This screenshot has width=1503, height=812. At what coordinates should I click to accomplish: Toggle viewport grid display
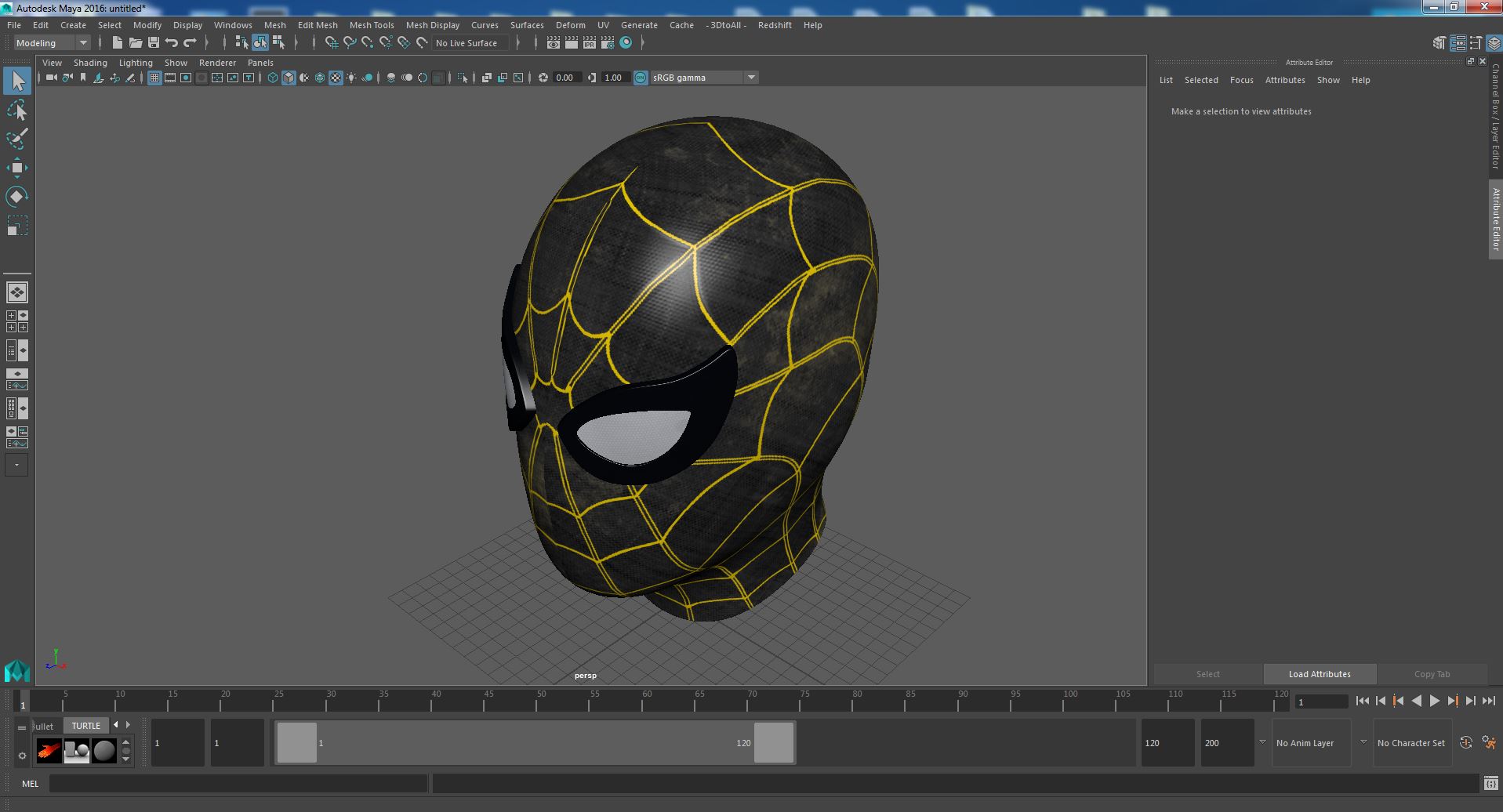154,78
